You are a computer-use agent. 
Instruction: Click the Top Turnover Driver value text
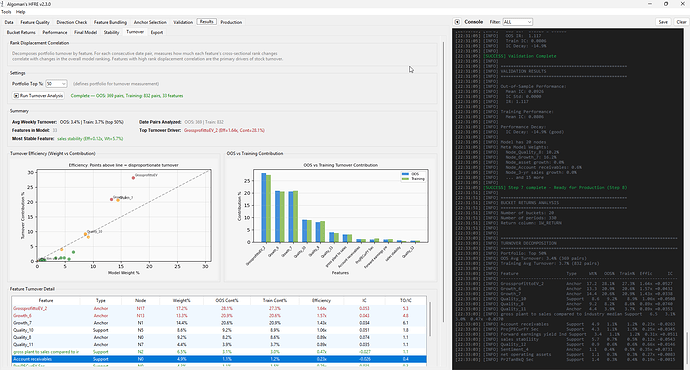[224, 130]
